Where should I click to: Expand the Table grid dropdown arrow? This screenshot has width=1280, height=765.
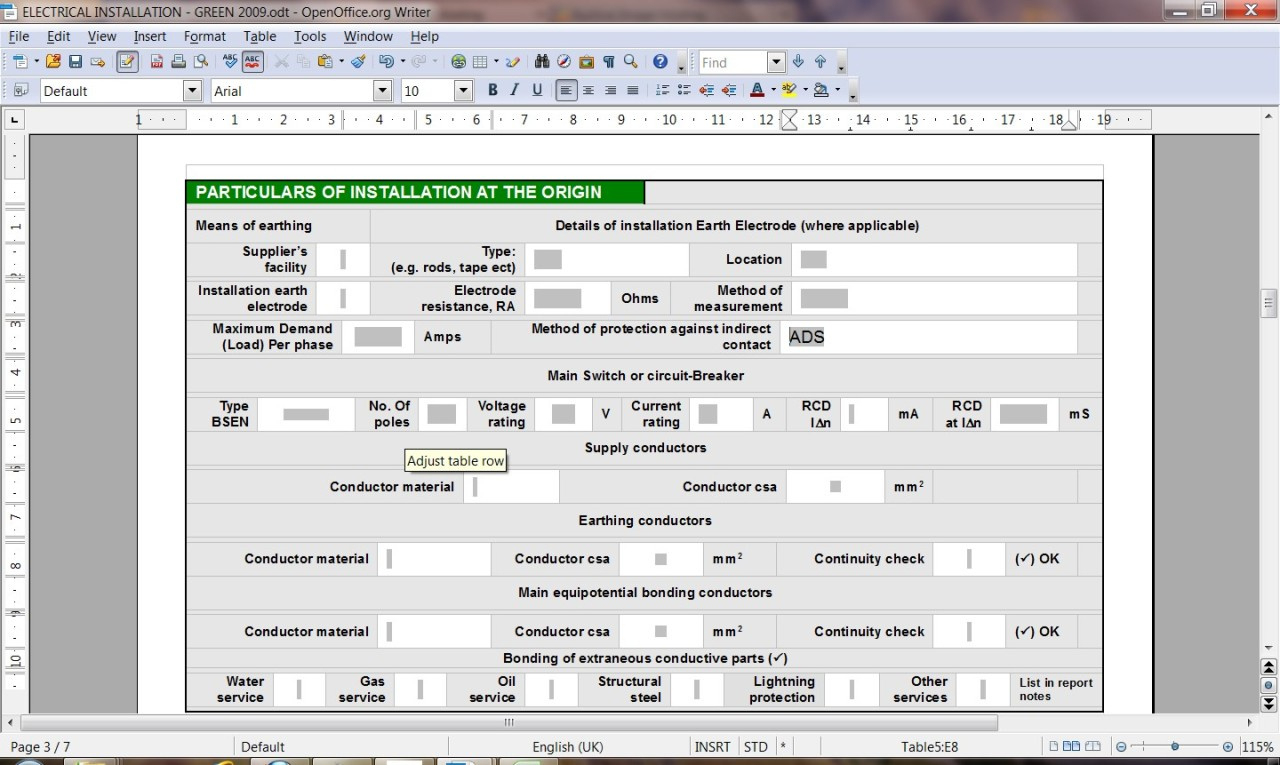pyautogui.click(x=496, y=62)
